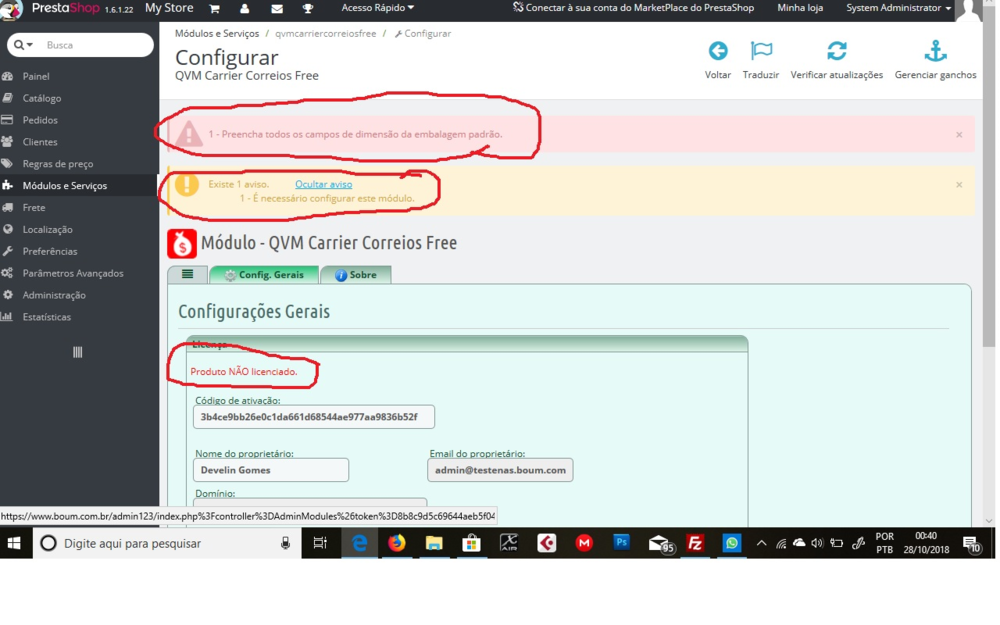Click the envelope messages icon in header
The image size is (1000, 625).
[275, 8]
